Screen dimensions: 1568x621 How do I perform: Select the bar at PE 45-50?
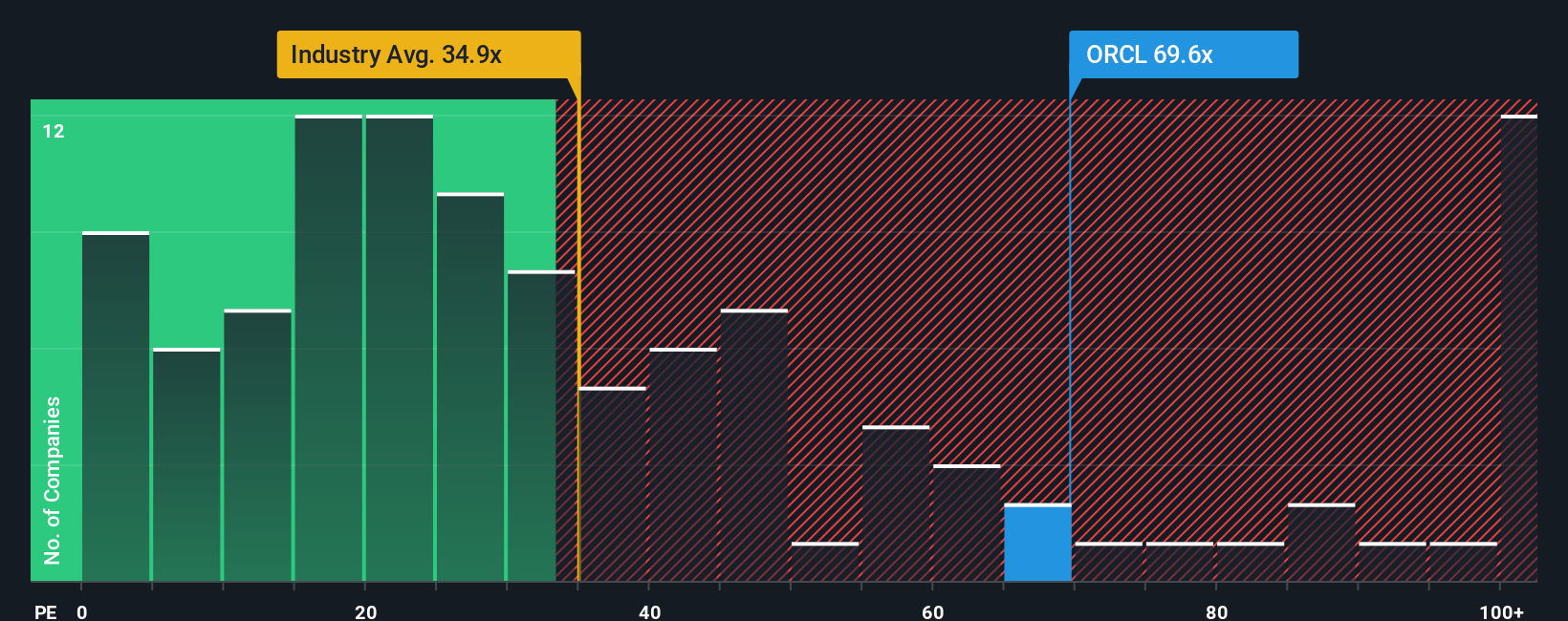(x=754, y=445)
